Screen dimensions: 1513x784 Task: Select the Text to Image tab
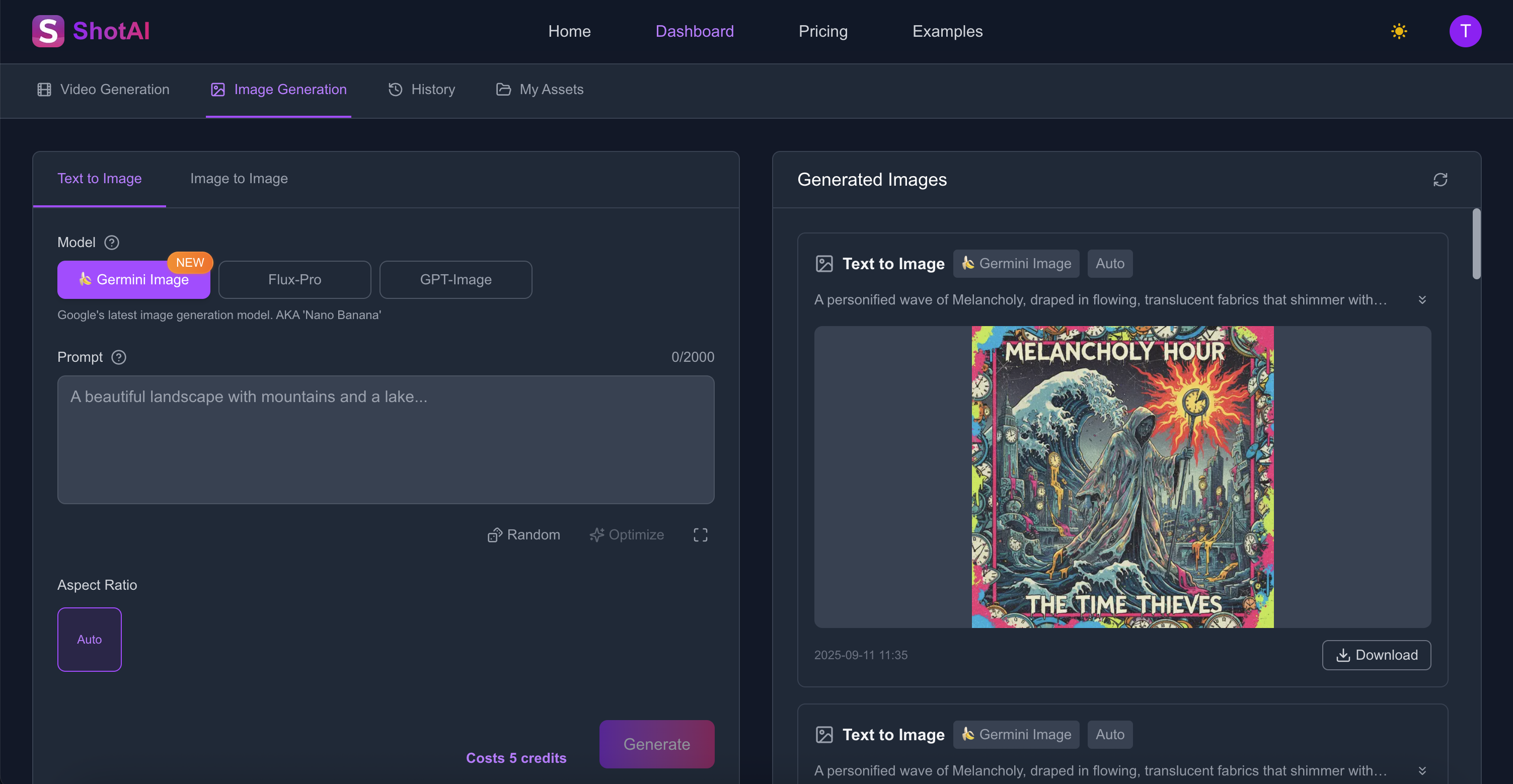pos(99,179)
